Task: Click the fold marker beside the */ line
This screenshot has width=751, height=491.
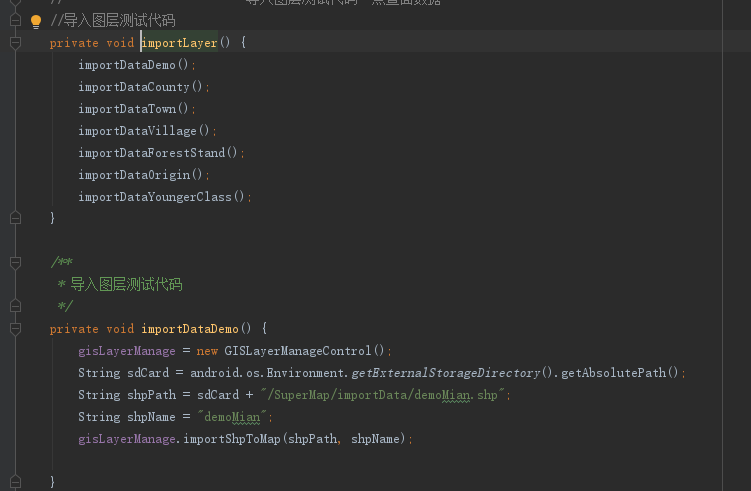Action: tap(15, 306)
